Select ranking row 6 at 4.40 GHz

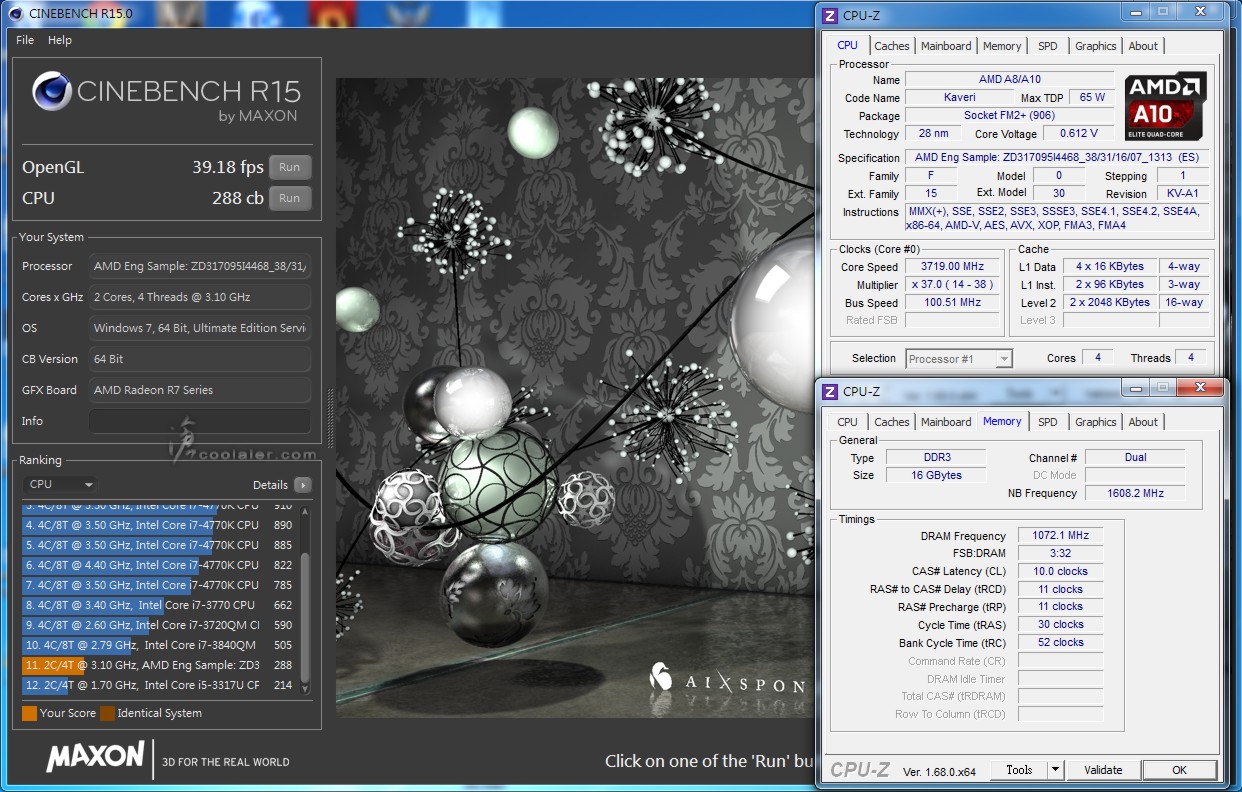point(160,565)
